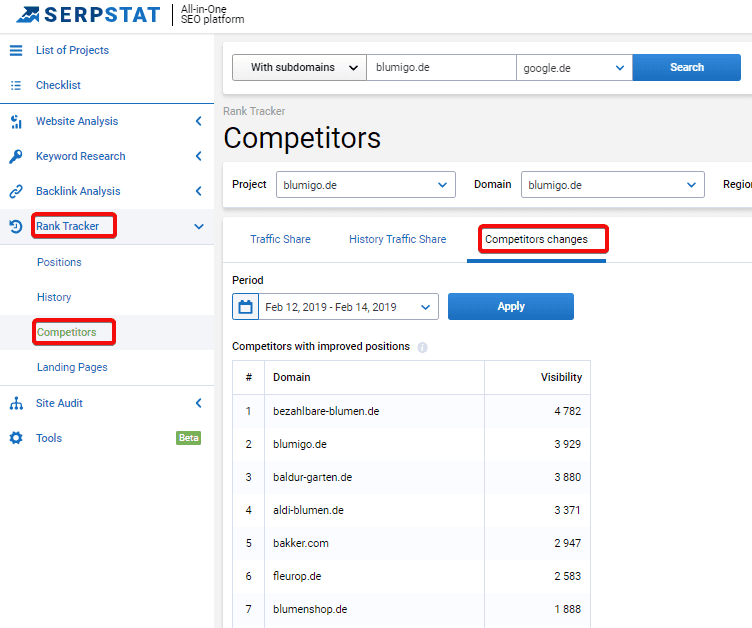This screenshot has width=752, height=628.
Task: Click the Keyword Research key icon
Action: tap(16, 156)
